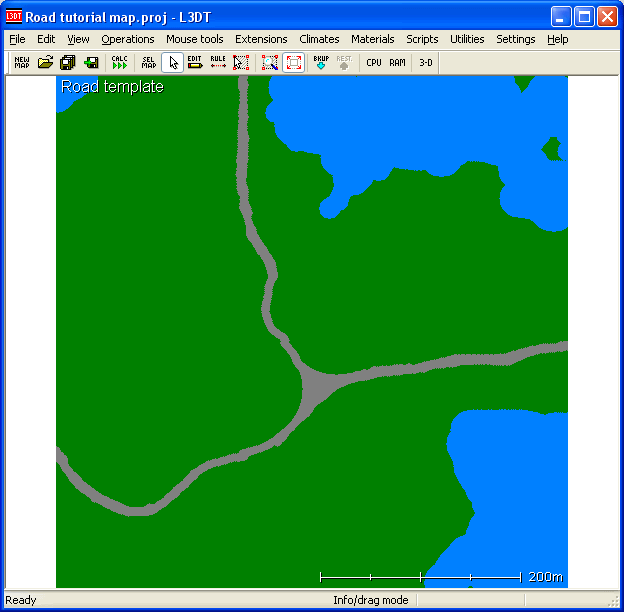
Task: Toggle the arrow pointer info/drag mode
Action: click(172, 63)
